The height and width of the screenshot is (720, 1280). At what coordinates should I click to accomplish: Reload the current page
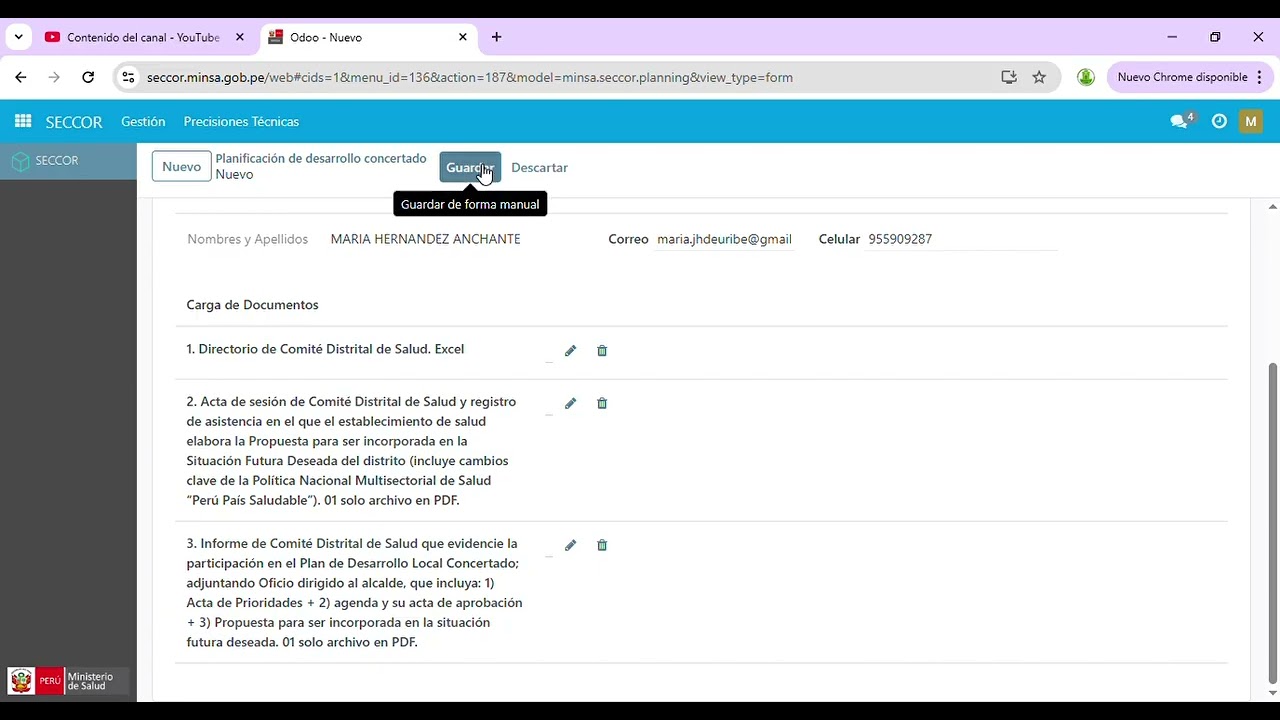click(x=88, y=77)
